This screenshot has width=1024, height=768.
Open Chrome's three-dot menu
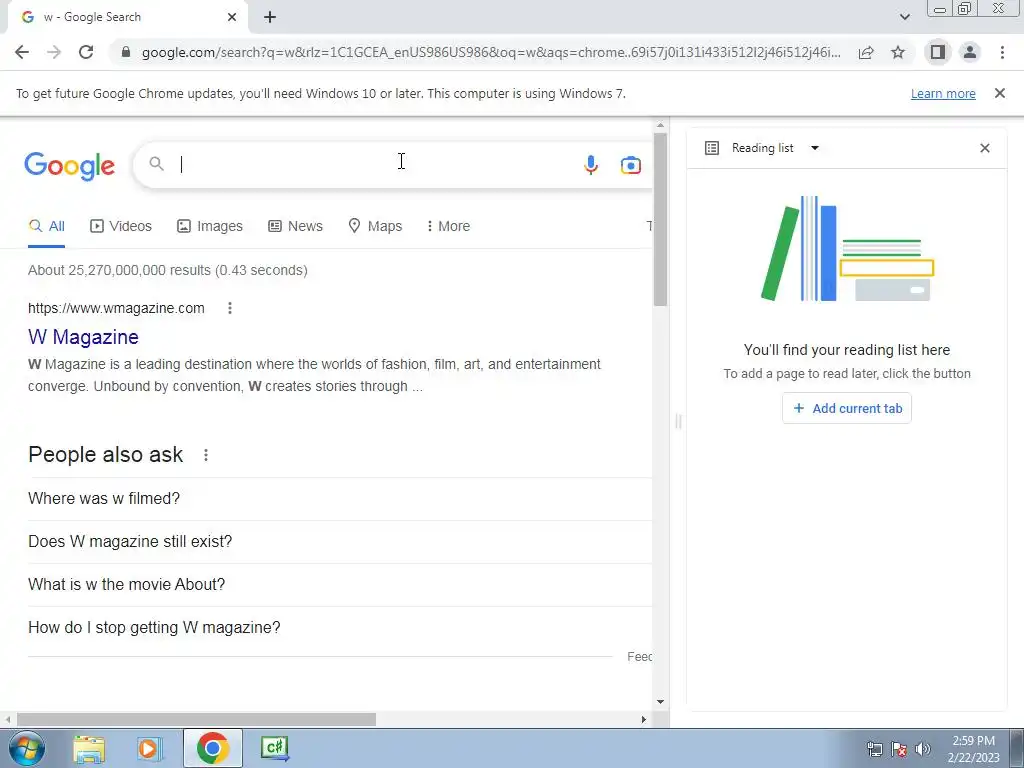coord(1002,52)
